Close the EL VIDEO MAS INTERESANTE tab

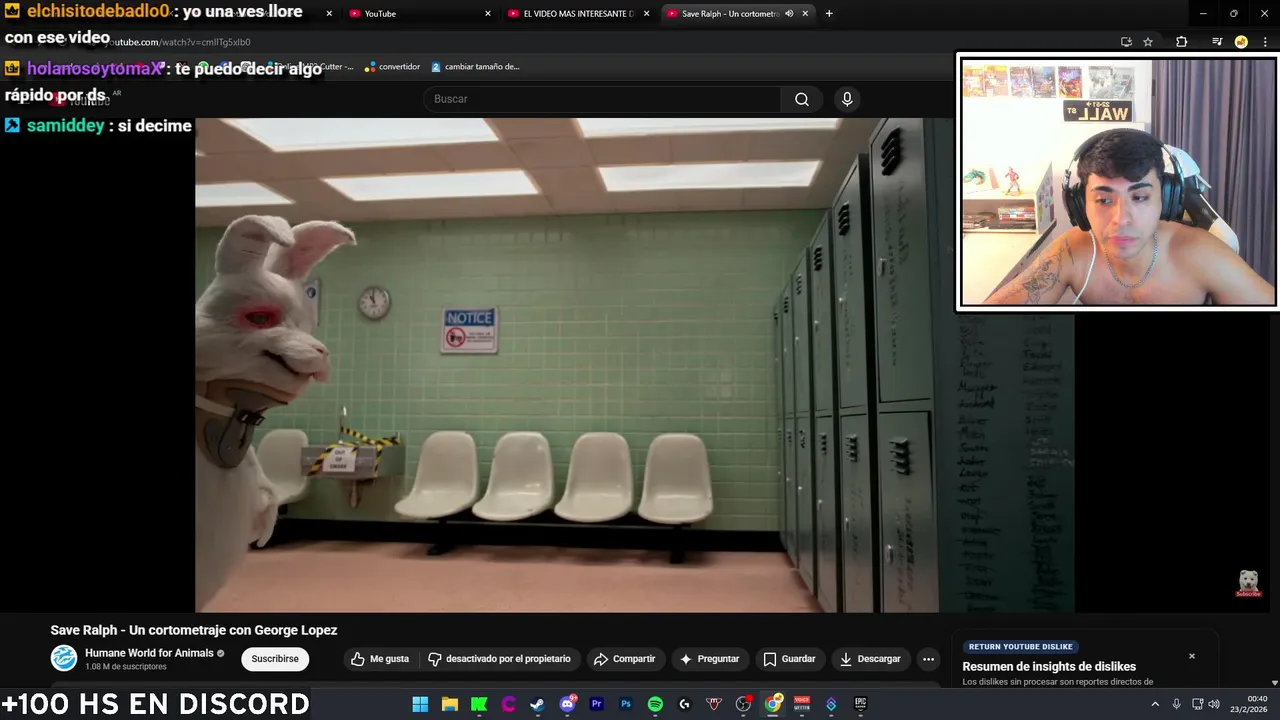(647, 14)
